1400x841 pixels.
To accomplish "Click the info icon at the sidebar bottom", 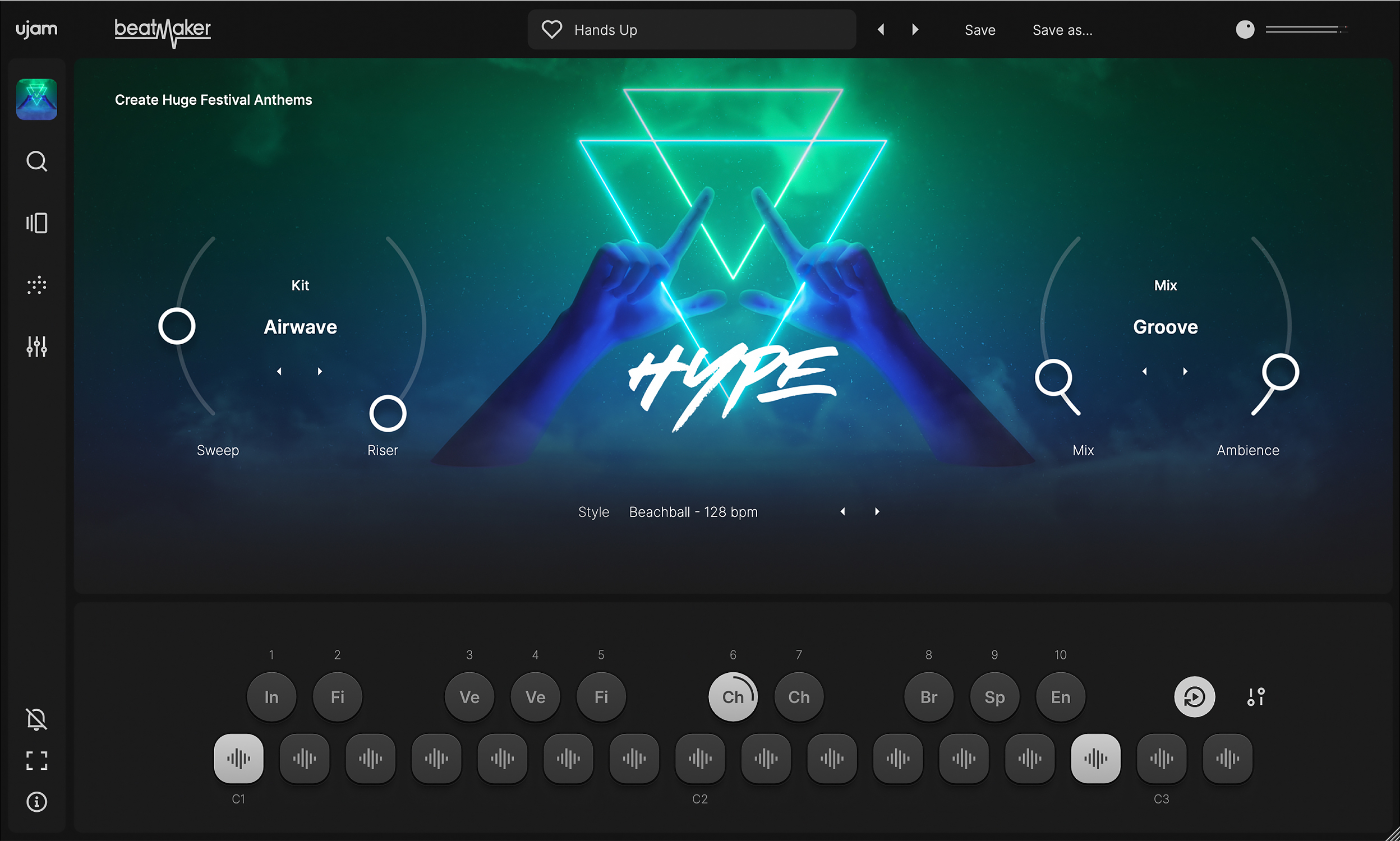I will (36, 802).
